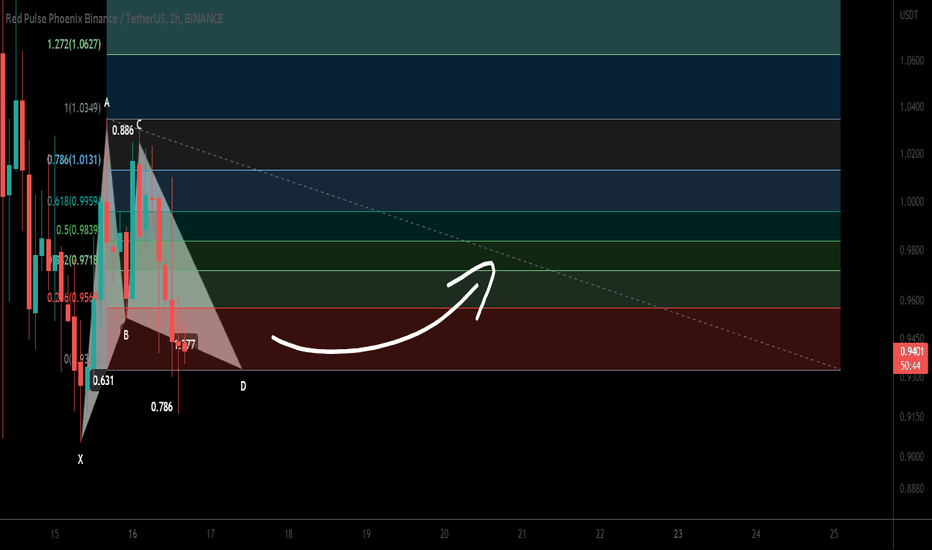The image size is (932, 550).
Task: Click date 19 on the time axis
Action: coord(366,534)
